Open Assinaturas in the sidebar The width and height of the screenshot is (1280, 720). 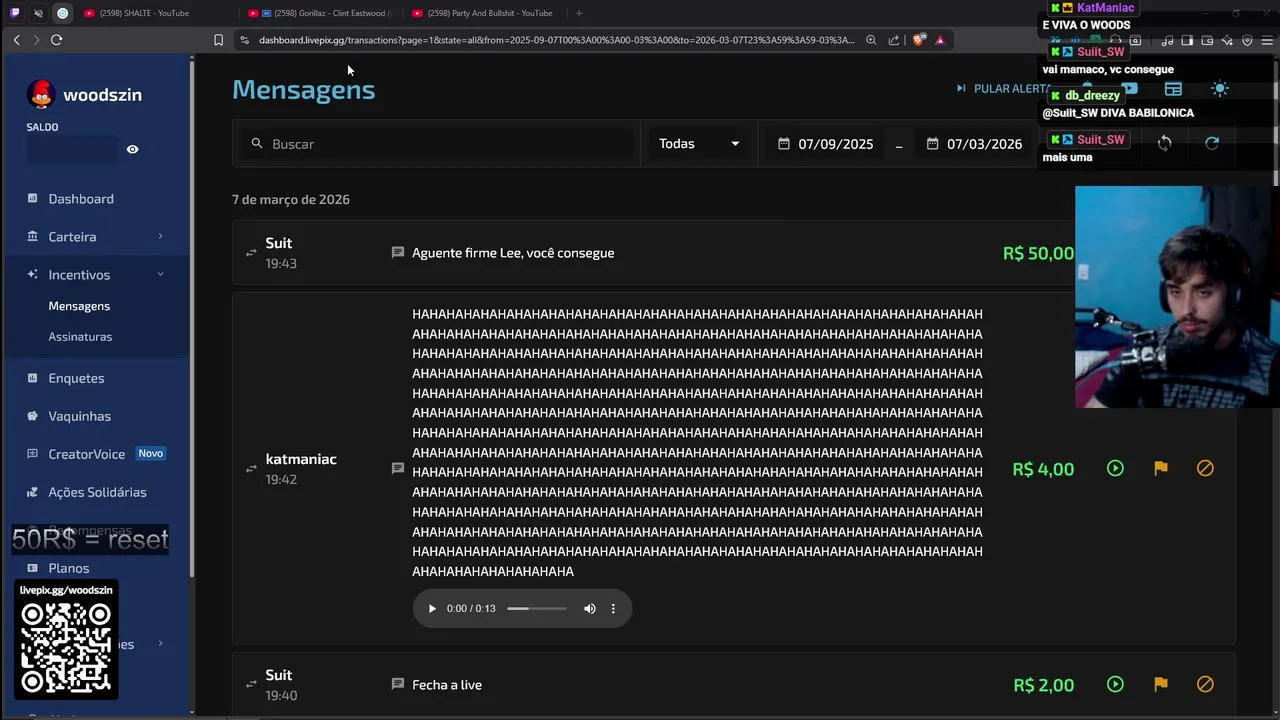pos(80,337)
